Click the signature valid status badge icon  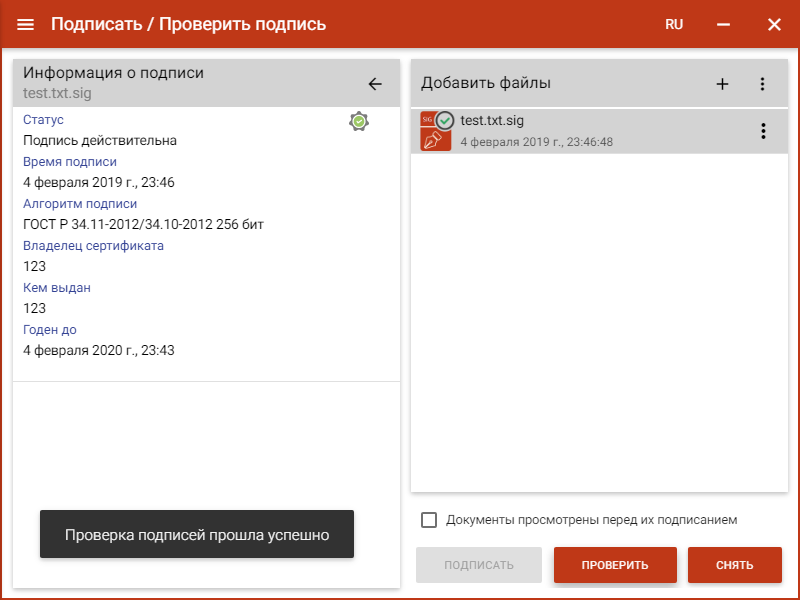click(359, 121)
